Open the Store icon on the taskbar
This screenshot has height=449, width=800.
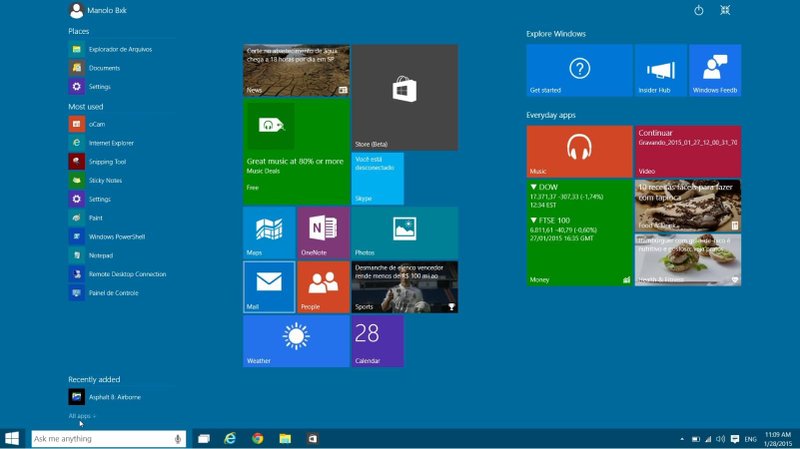tap(312, 438)
